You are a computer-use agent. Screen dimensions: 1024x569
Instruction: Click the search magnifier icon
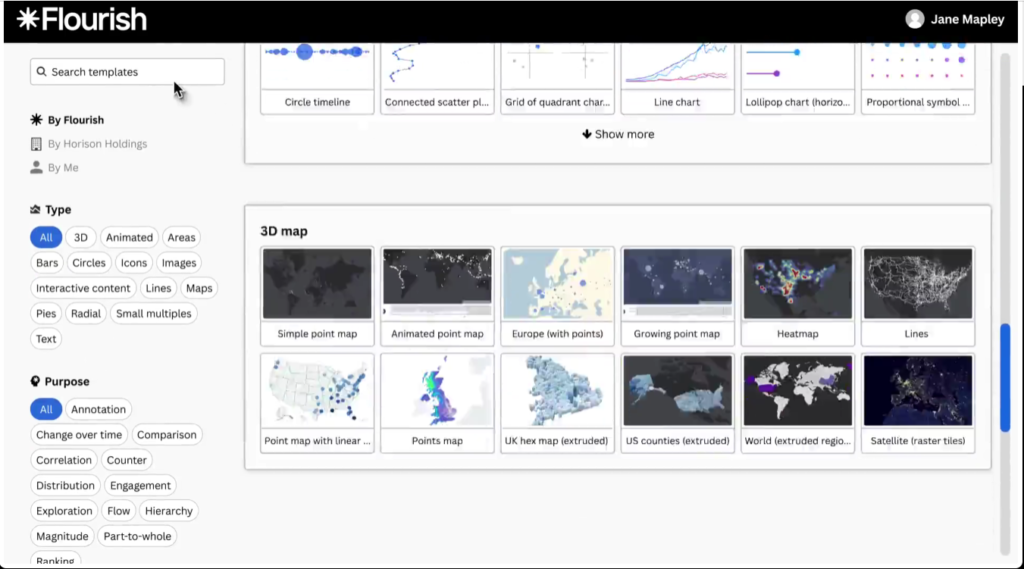pos(41,72)
